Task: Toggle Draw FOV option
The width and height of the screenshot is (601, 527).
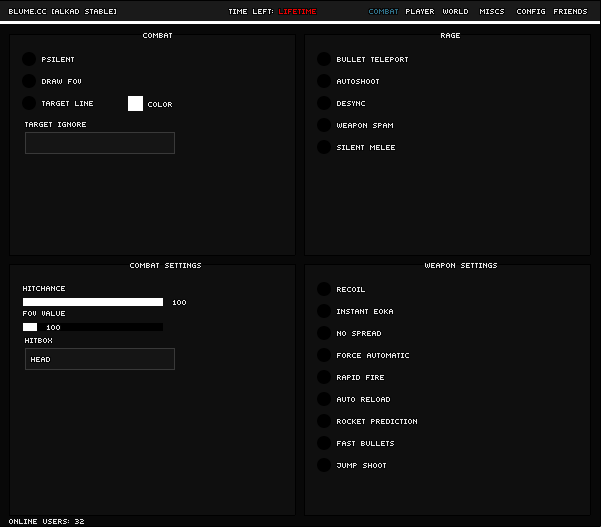Action: pyautogui.click(x=29, y=81)
